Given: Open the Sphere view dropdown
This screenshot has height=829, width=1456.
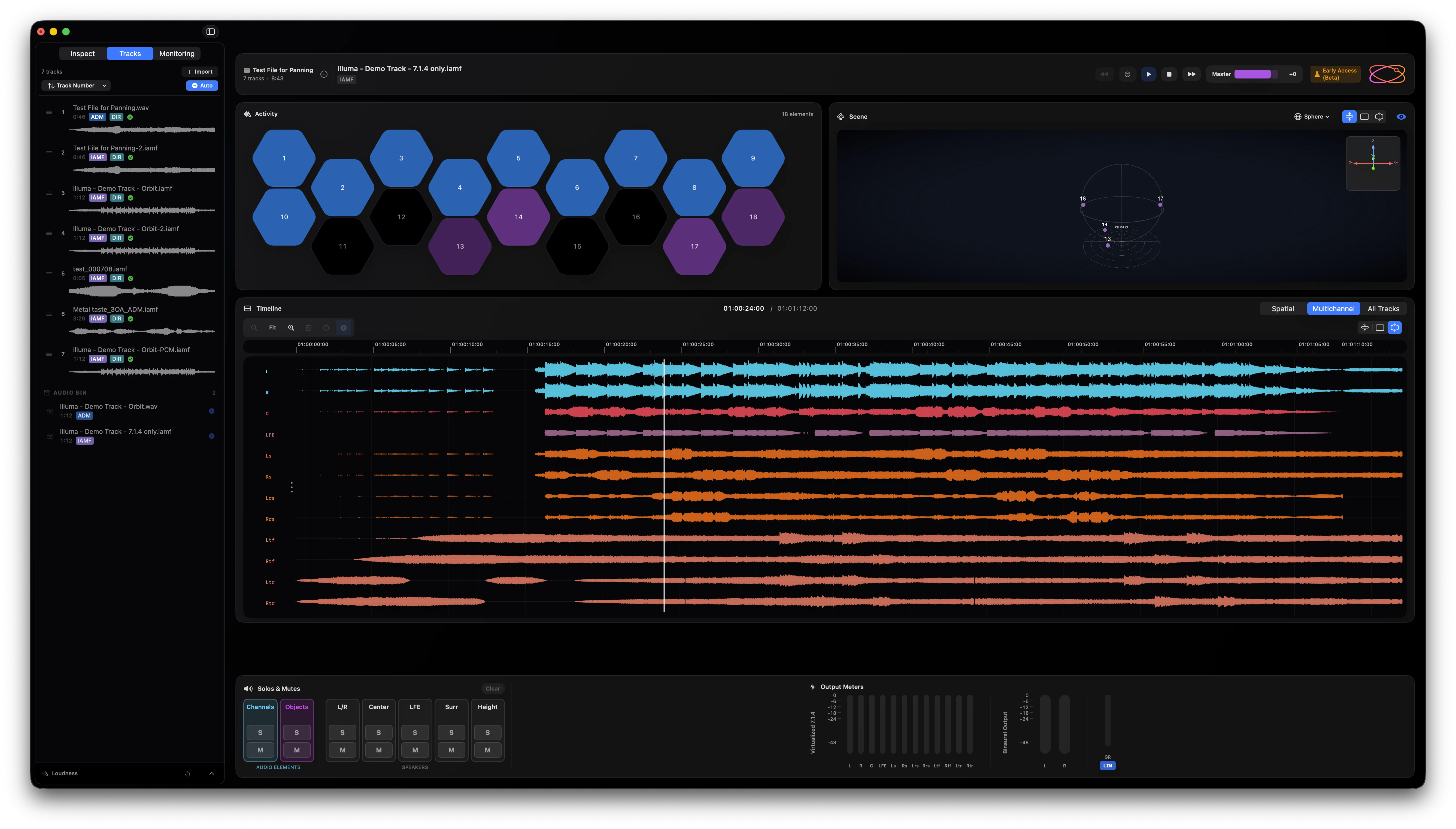Looking at the screenshot, I should coord(1312,117).
